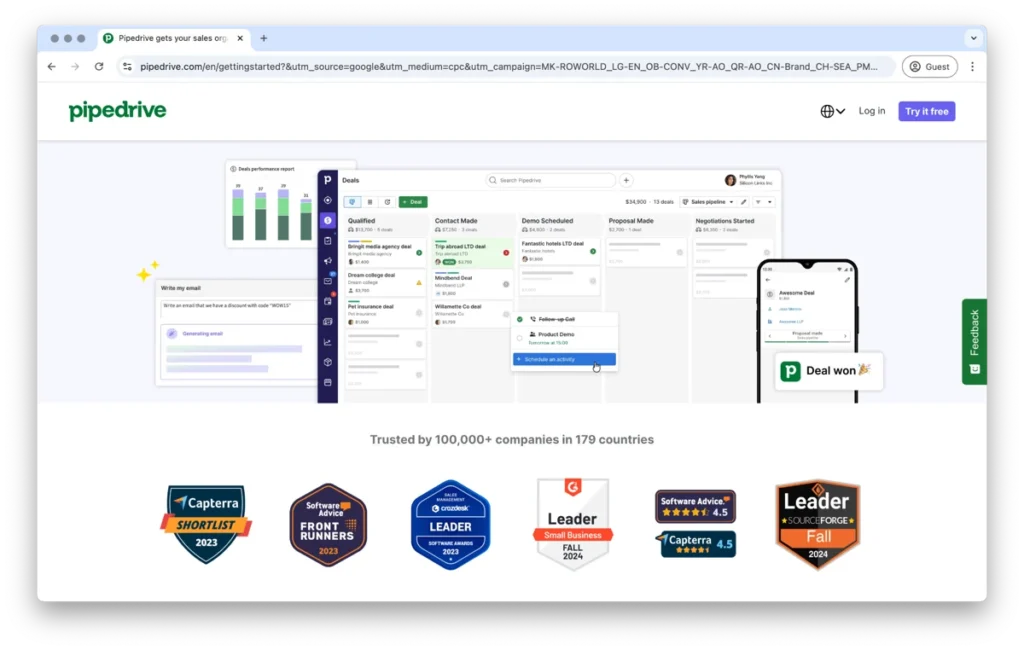Select the Pipedrive gets your sales org tab
The image size is (1024, 650).
click(174, 39)
